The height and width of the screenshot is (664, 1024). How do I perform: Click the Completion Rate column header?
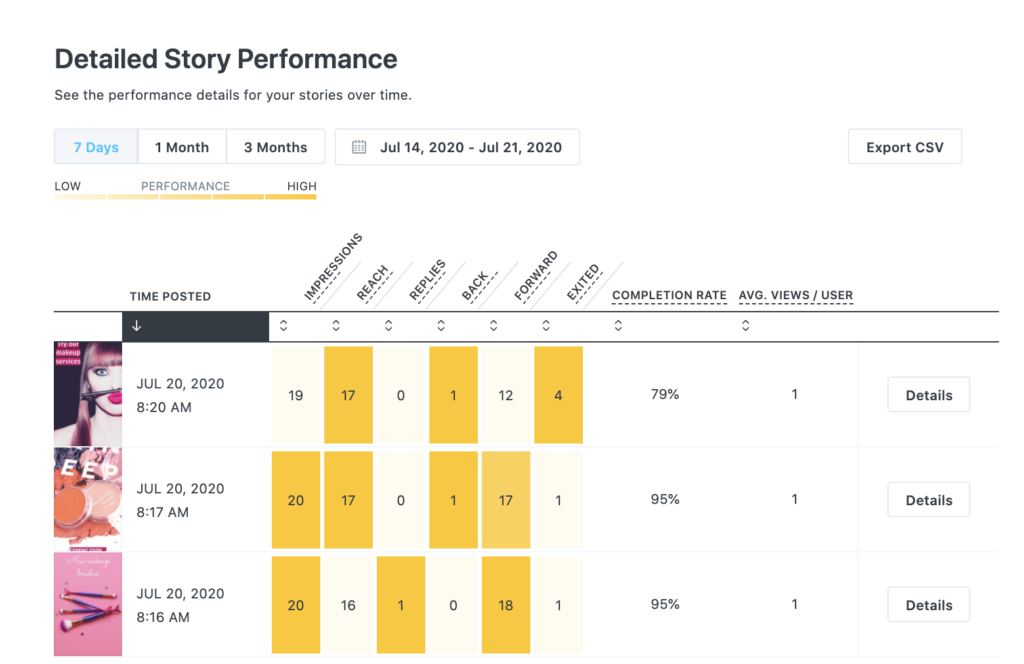(x=669, y=296)
